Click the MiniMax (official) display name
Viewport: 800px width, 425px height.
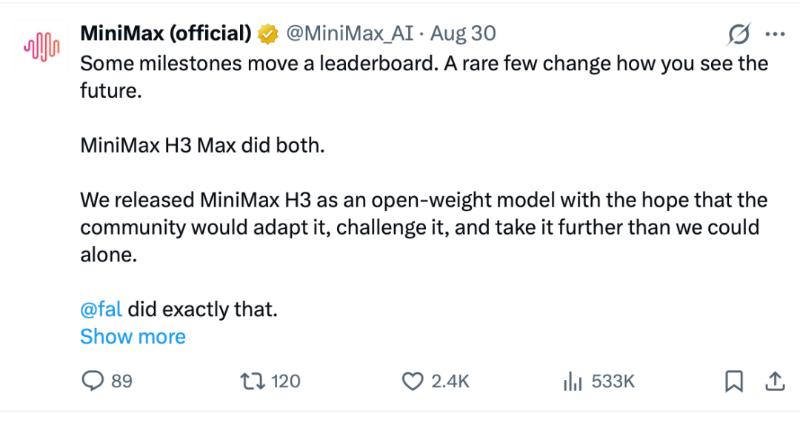(166, 34)
